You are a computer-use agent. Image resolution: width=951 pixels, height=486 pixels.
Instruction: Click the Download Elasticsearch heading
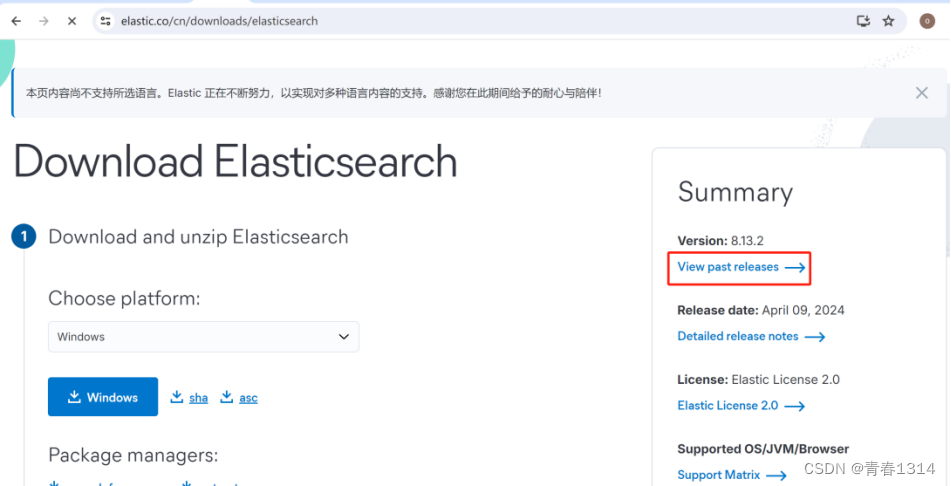(x=235, y=161)
